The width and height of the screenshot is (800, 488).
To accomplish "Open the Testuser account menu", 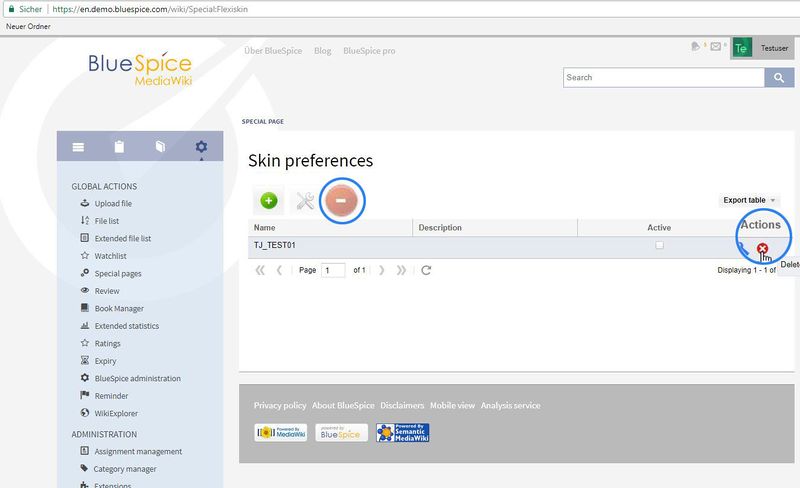I will pyautogui.click(x=763, y=48).
